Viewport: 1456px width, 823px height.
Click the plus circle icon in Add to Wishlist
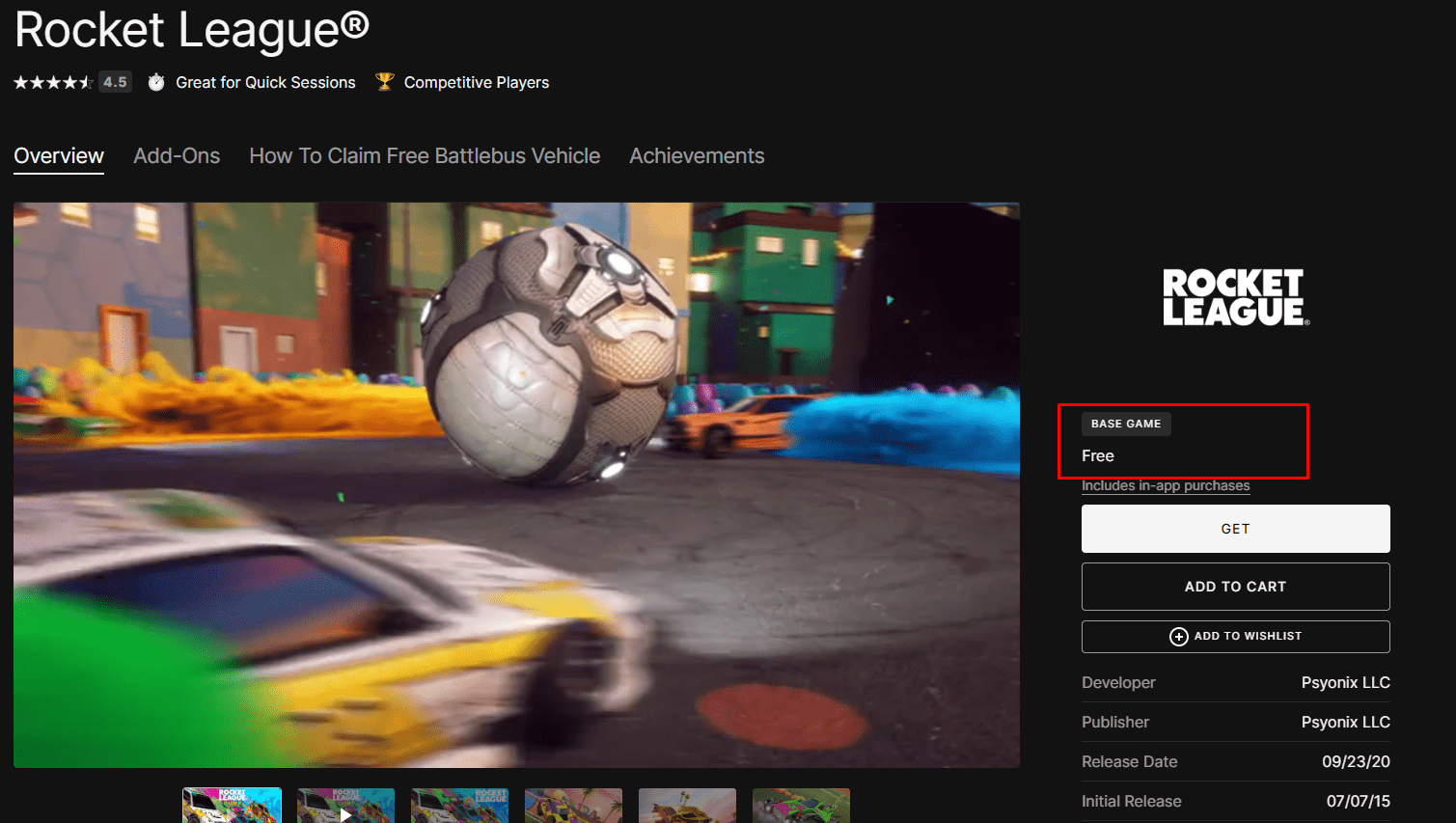(1178, 636)
